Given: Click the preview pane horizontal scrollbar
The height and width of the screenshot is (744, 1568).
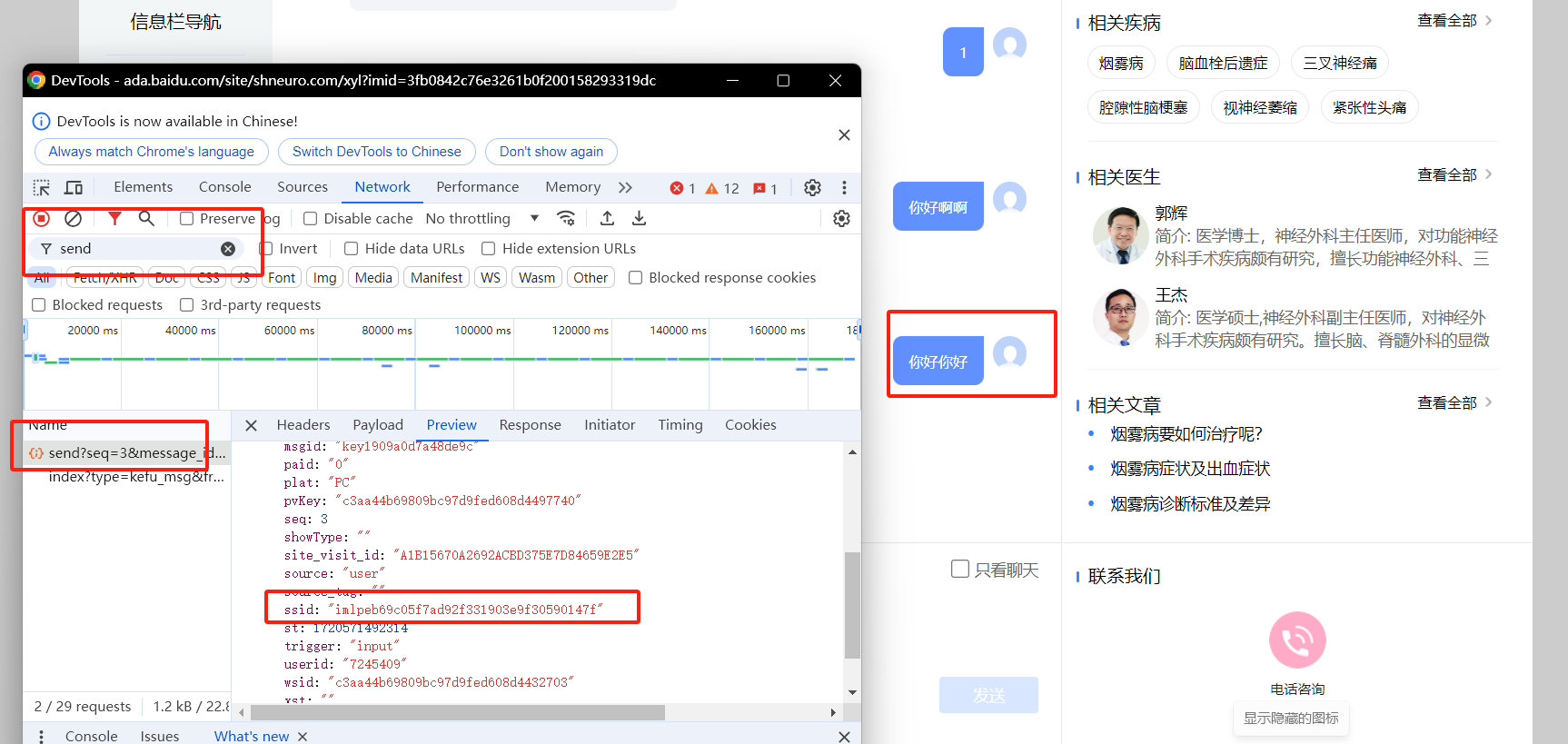Looking at the screenshot, I should tap(457, 713).
